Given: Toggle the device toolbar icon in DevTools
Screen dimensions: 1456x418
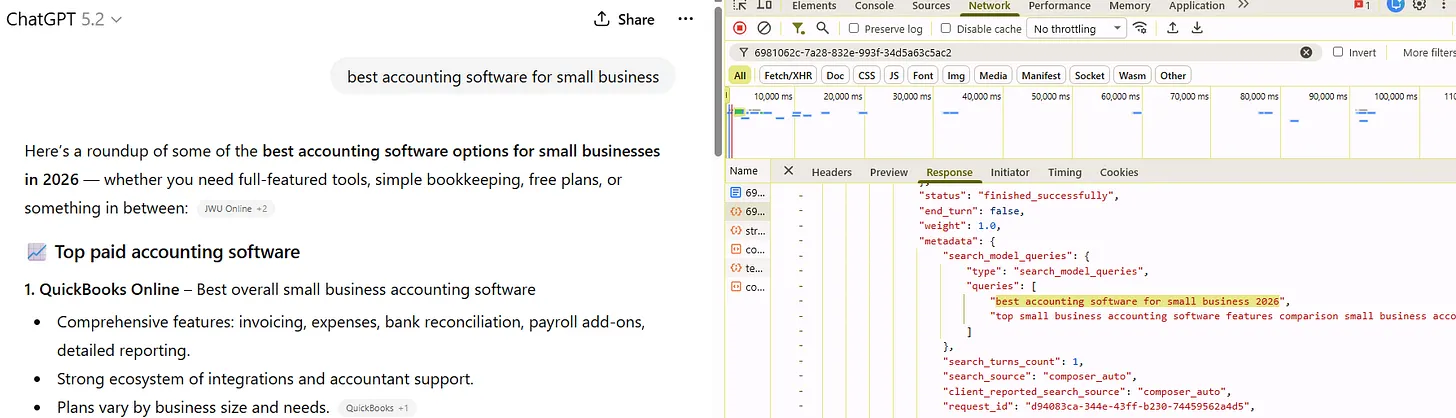Looking at the screenshot, I should coord(764,6).
